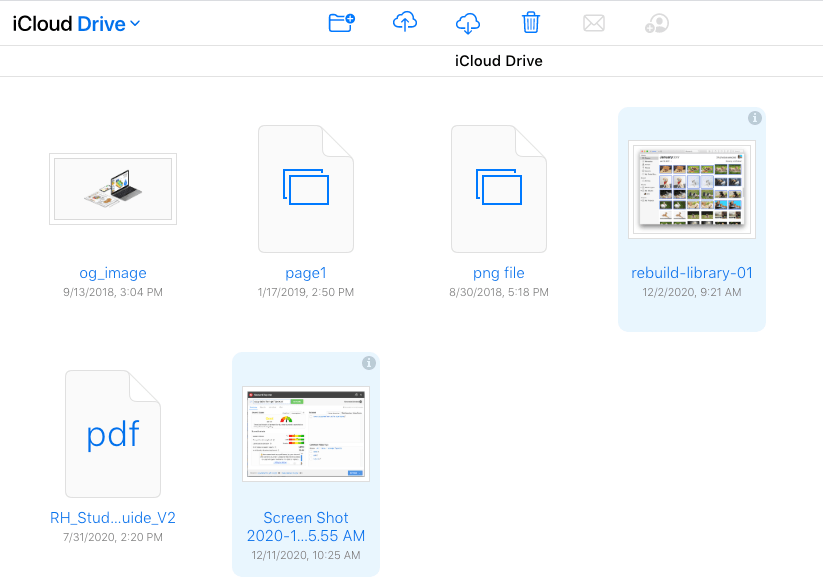Viewport: 823px width, 584px height.
Task: Click the email sharing icon
Action: [x=593, y=22]
